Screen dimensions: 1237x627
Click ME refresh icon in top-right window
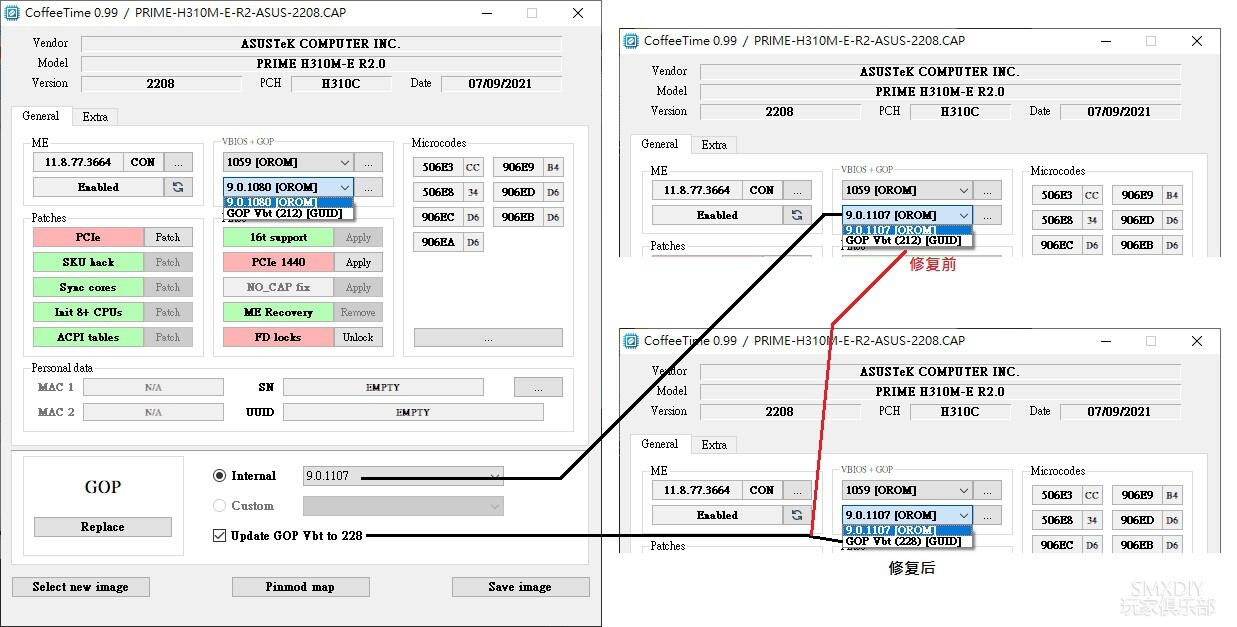tap(797, 215)
